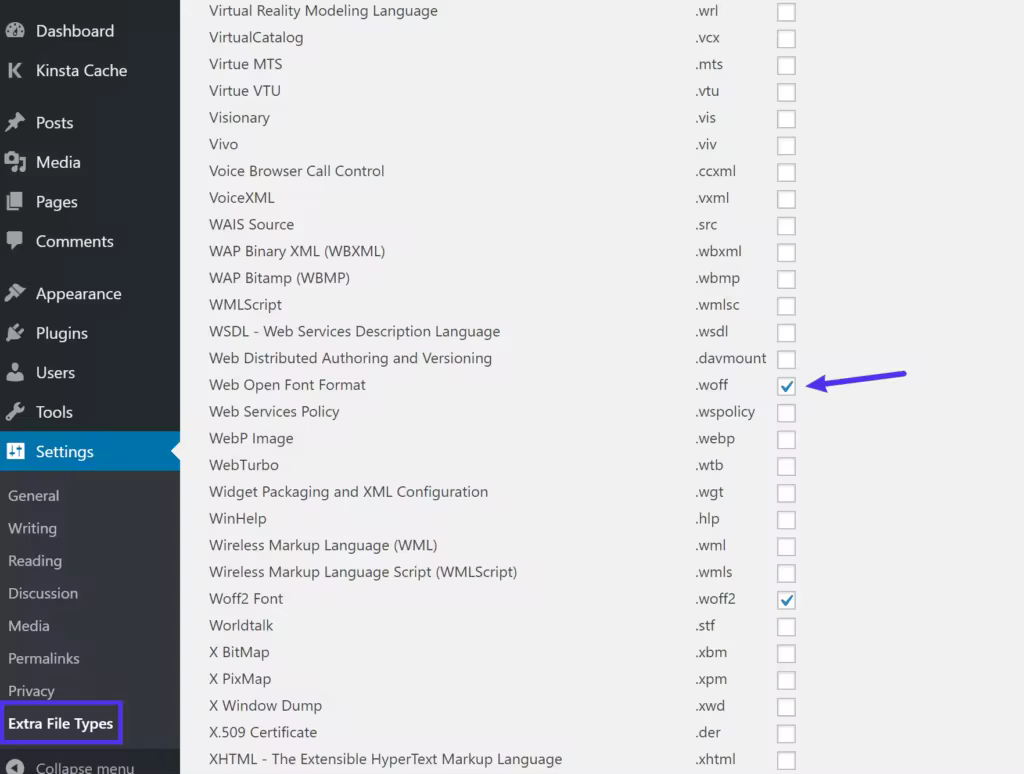Click the Pages icon

[x=15, y=201]
